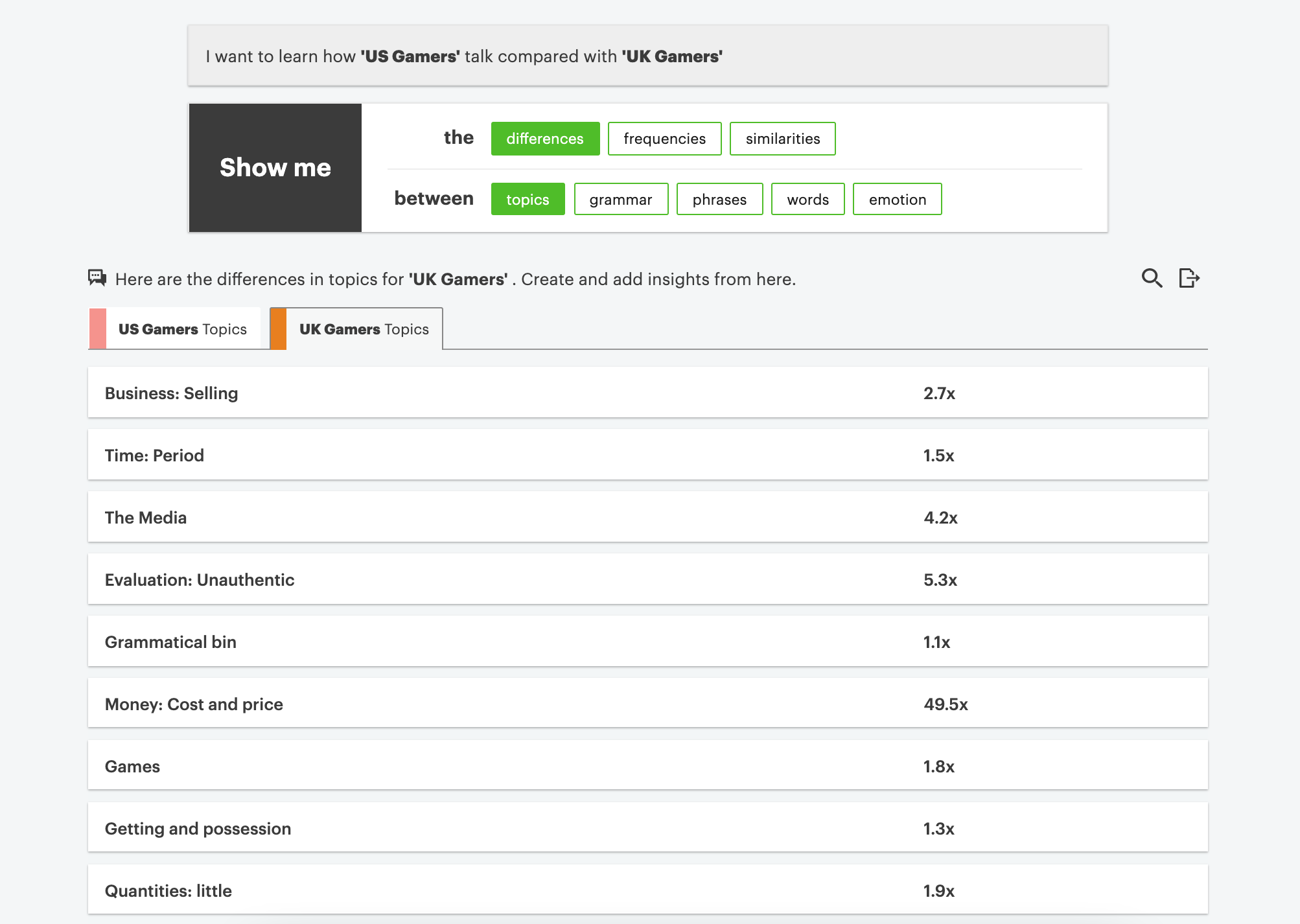Click the orange UK Gamers color swatch

279,329
